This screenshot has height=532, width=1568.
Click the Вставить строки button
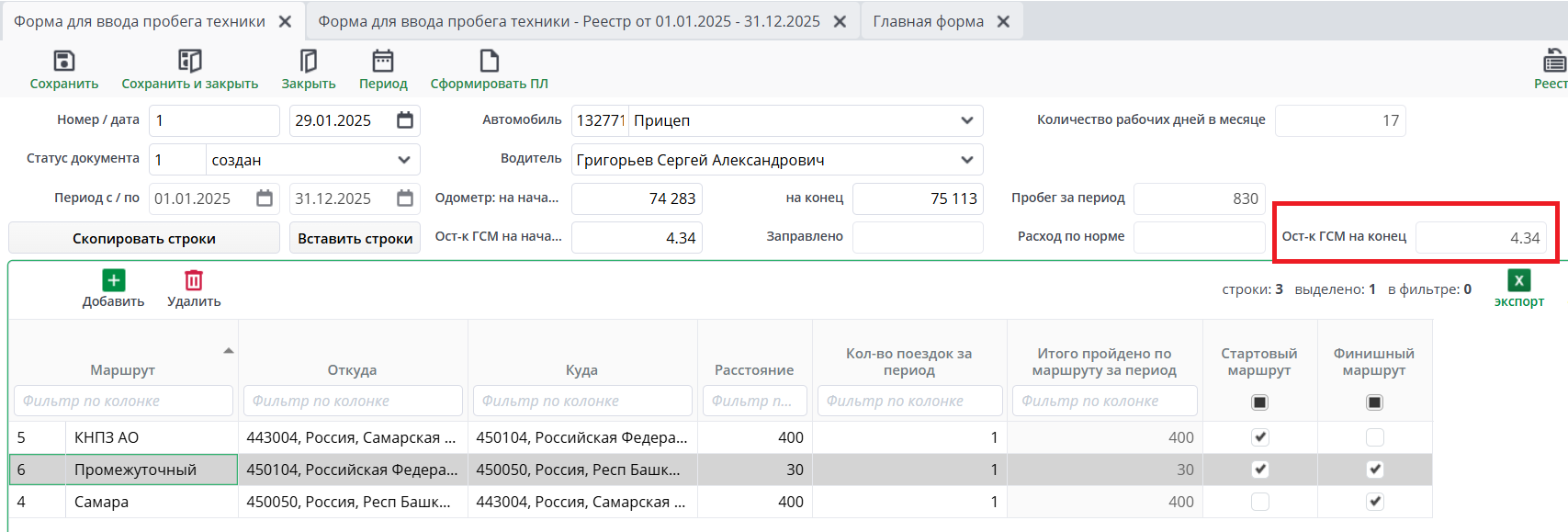click(355, 238)
